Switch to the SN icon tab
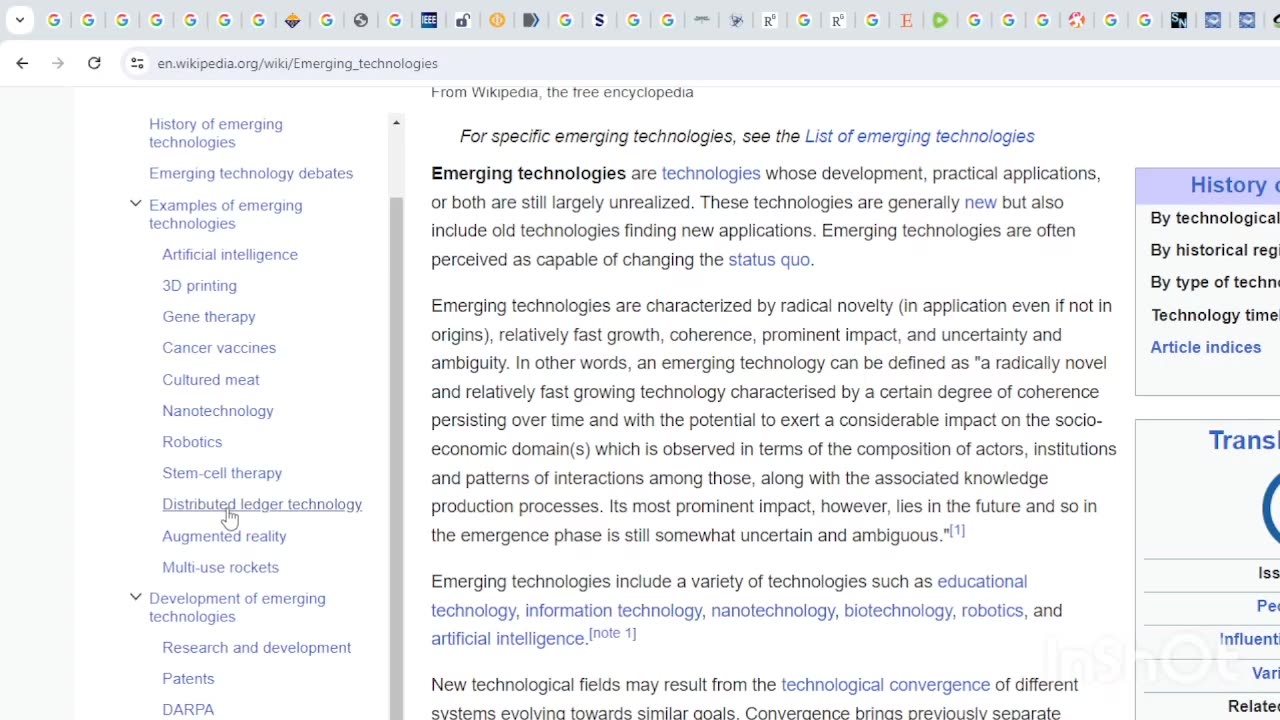Screen dimensions: 1280x720 [x=1178, y=20]
